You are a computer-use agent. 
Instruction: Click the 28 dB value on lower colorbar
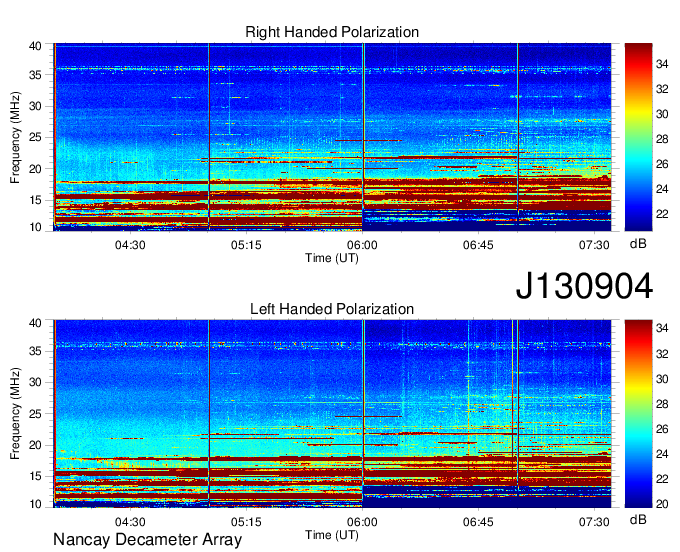662,404
